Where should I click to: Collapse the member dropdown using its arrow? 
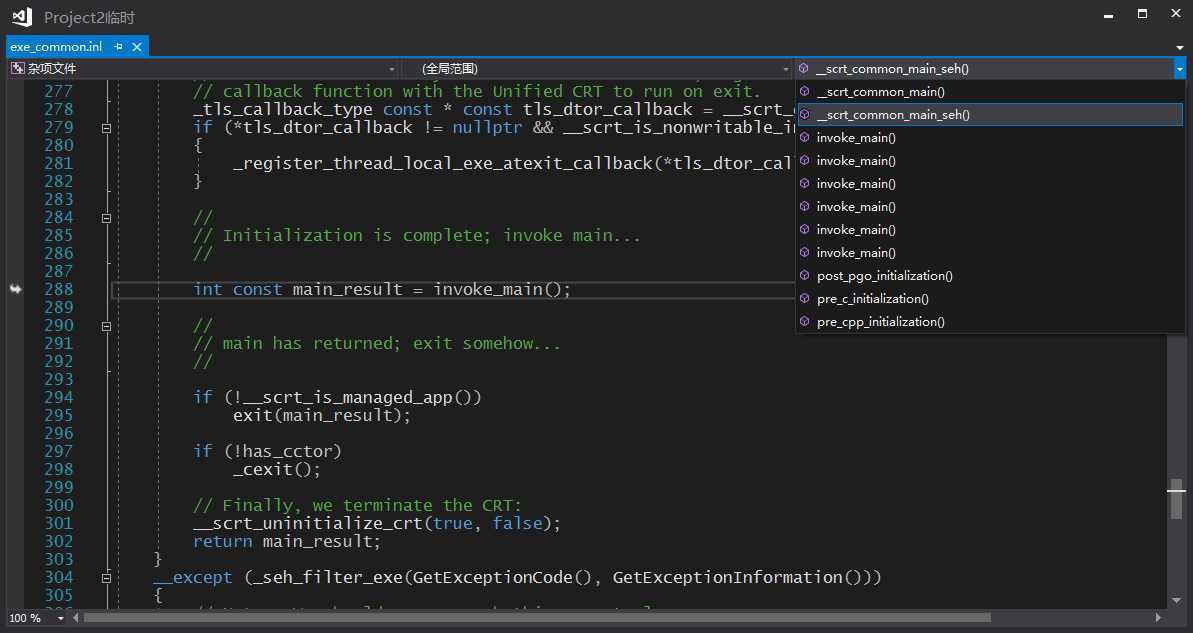point(1179,68)
